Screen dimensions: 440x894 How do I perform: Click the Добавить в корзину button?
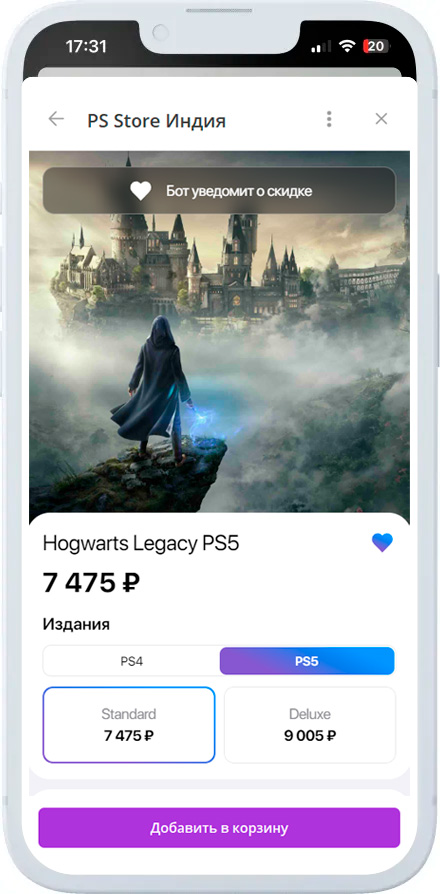[x=219, y=828]
